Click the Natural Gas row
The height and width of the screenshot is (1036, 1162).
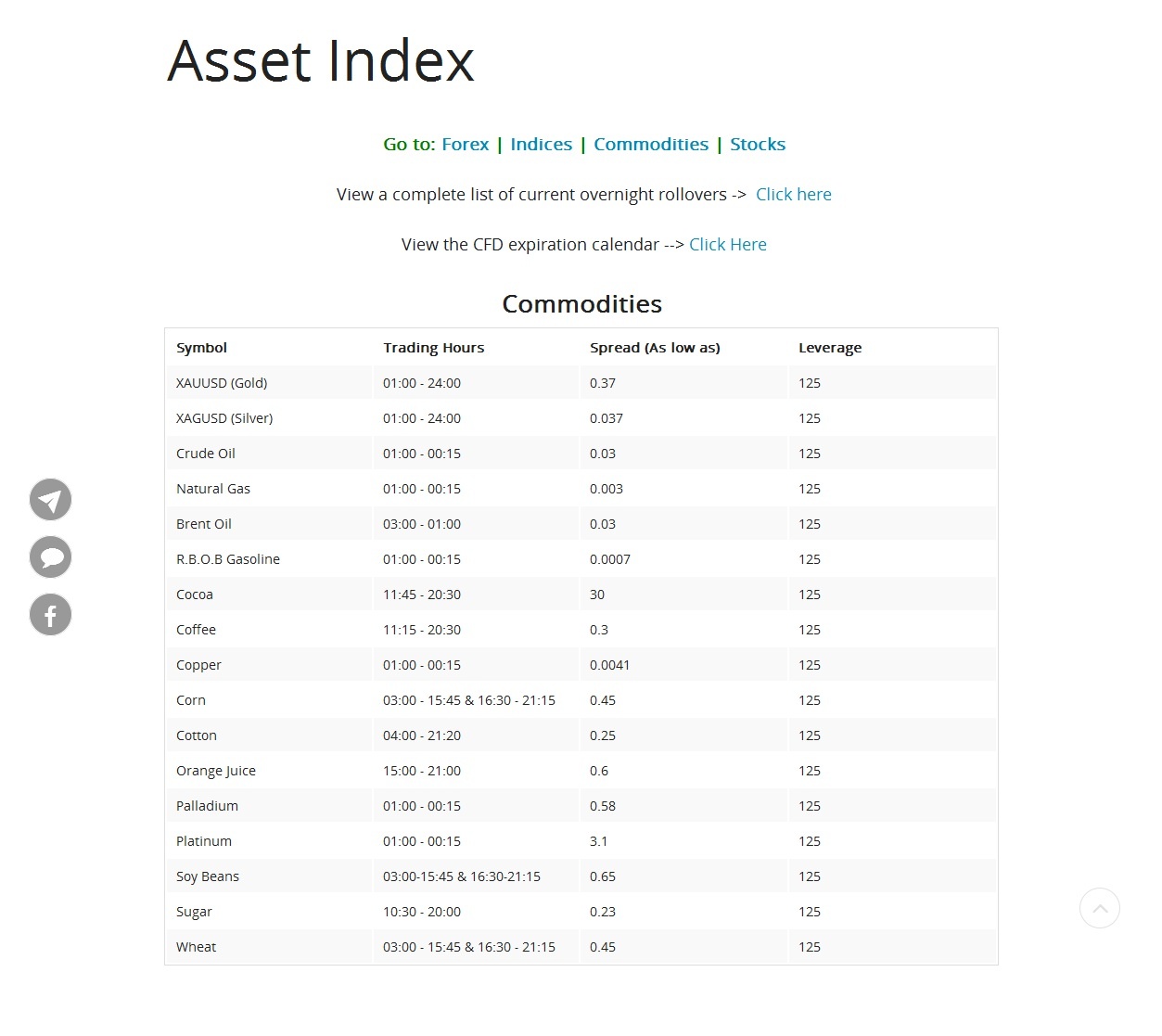tap(581, 488)
